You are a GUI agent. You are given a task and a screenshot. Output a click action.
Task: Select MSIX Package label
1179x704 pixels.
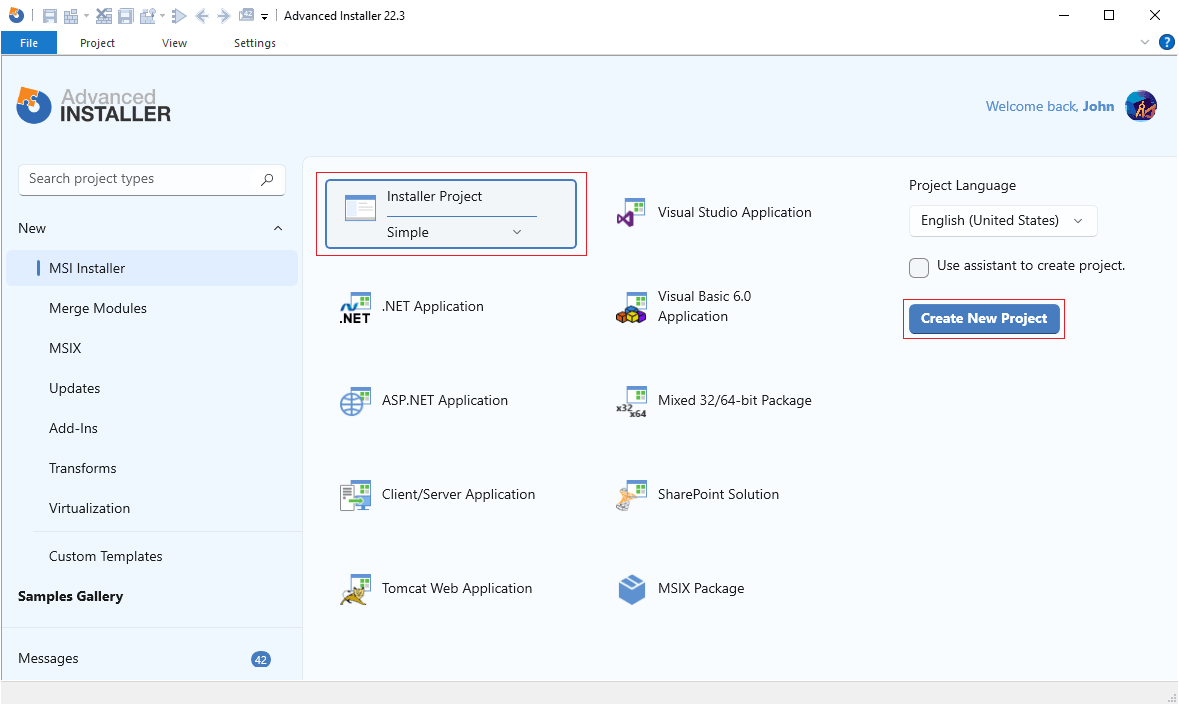[x=701, y=588]
